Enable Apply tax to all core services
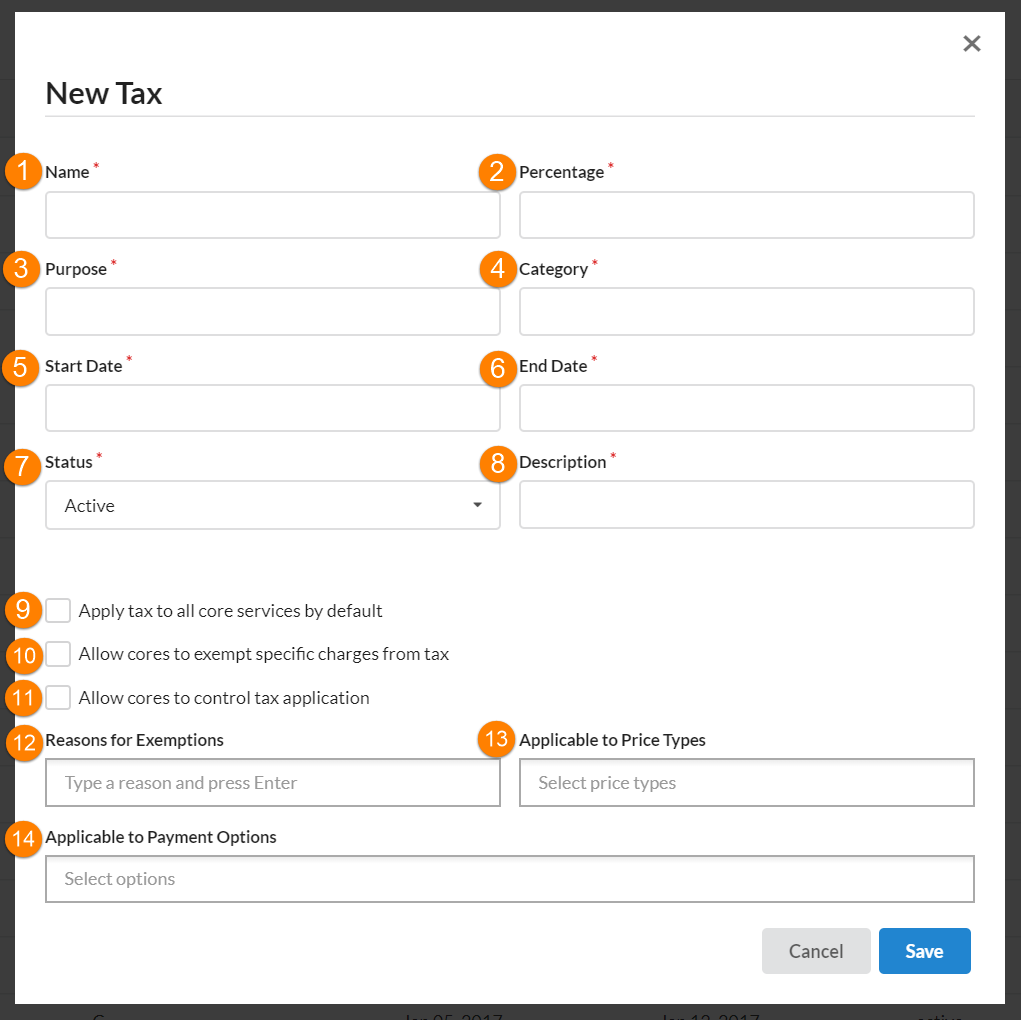 (x=59, y=611)
